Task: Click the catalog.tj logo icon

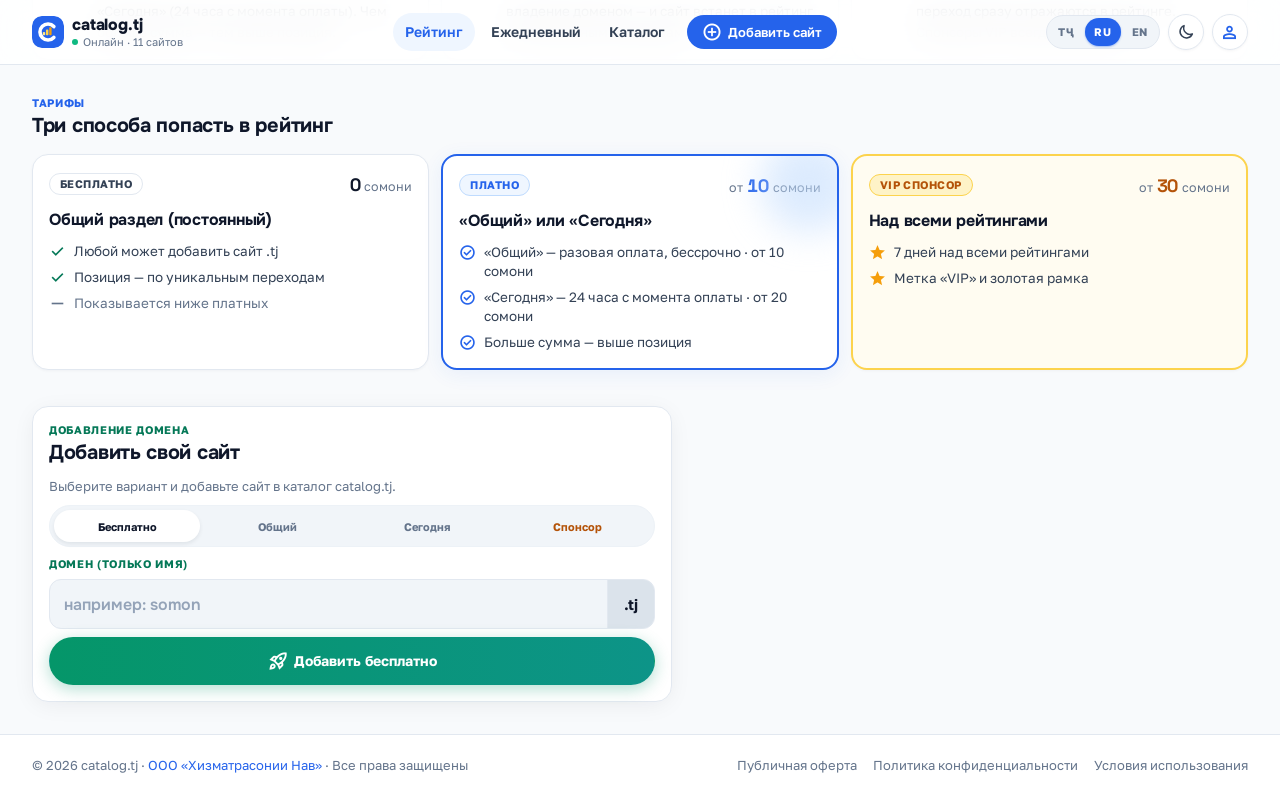Action: click(x=48, y=32)
